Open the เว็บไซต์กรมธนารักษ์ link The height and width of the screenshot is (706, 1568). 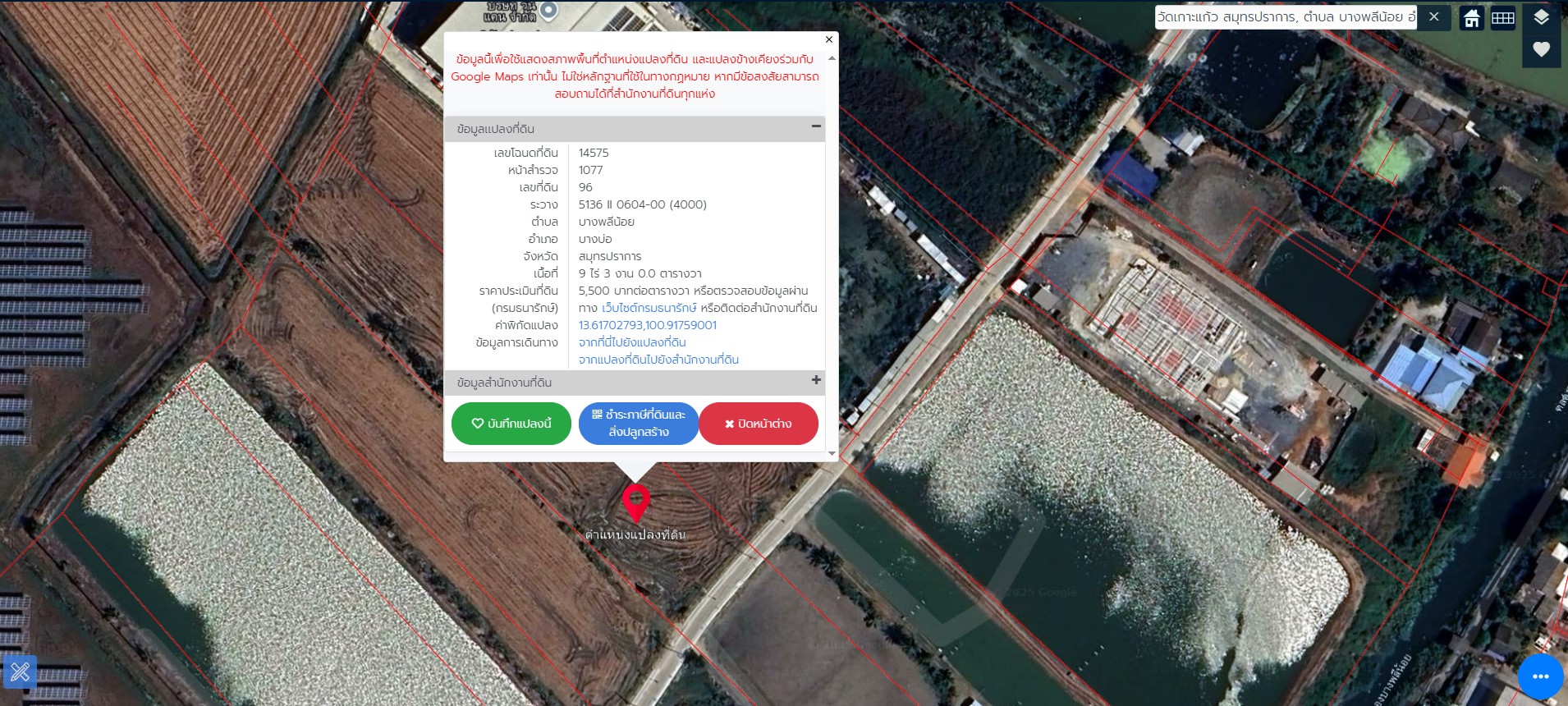tap(649, 308)
